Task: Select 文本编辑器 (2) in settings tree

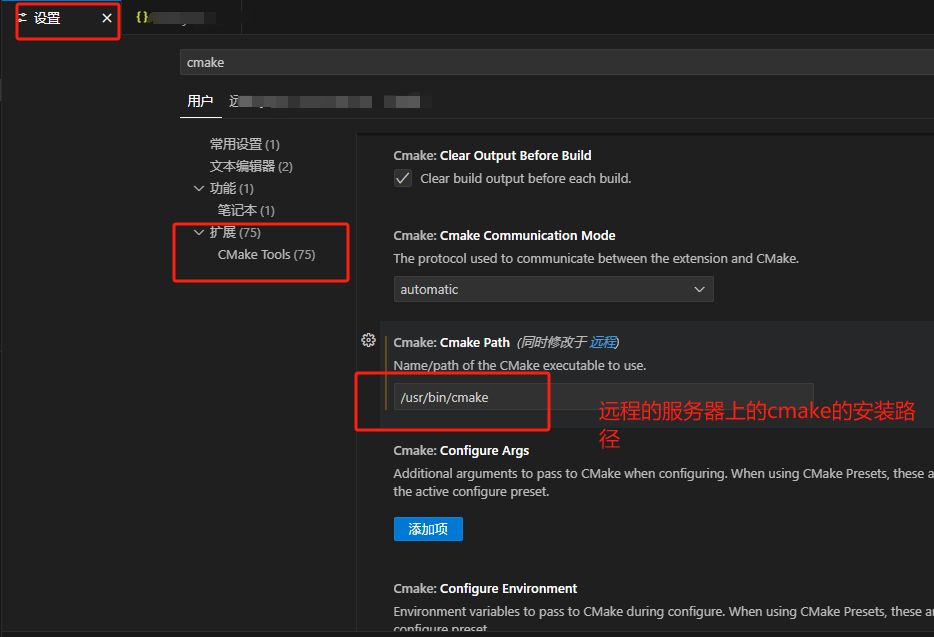Action: 251,166
